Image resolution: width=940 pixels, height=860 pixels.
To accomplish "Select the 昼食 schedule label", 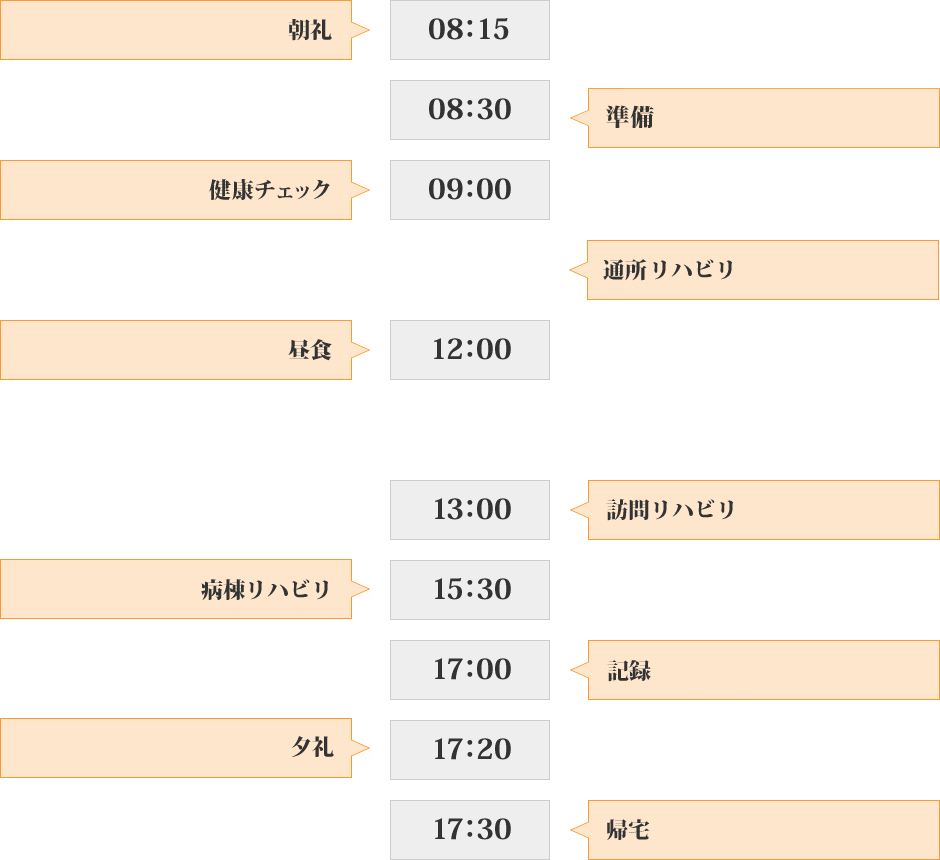I will point(176,350).
